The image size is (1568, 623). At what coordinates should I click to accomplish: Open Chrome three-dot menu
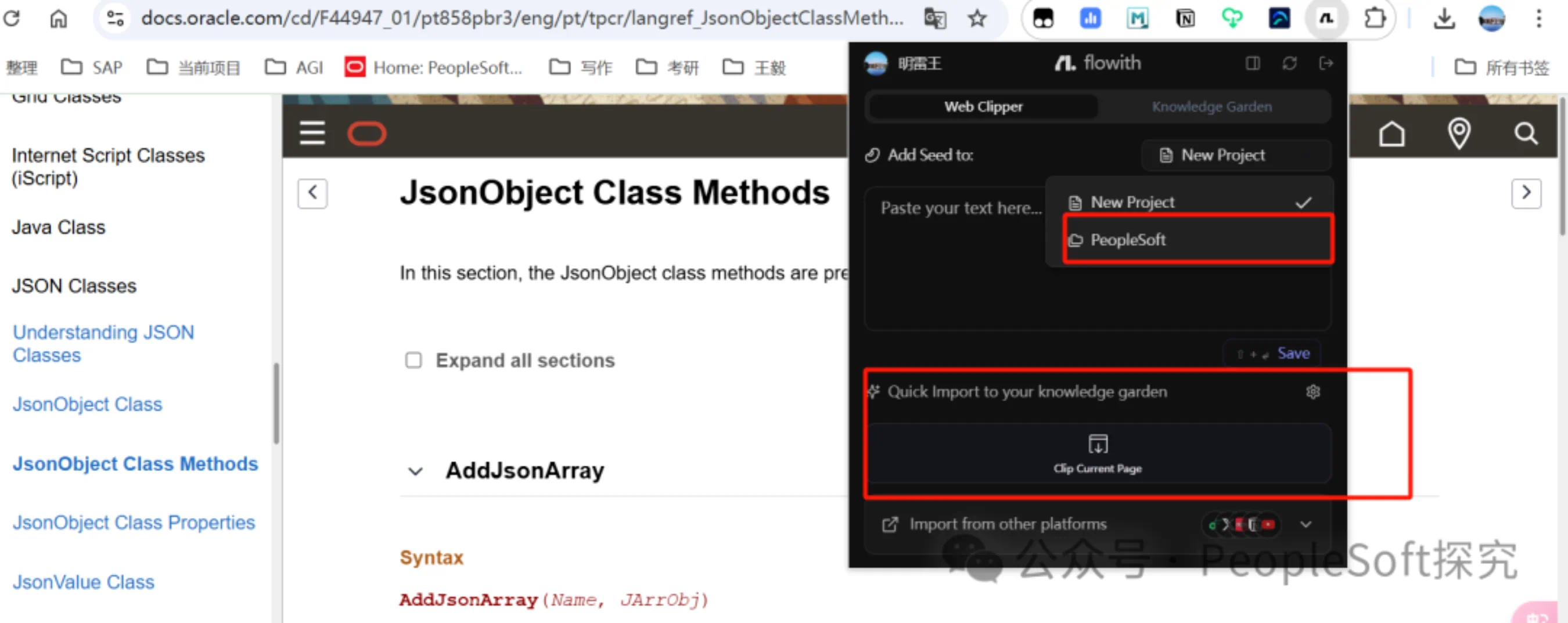pos(1538,18)
